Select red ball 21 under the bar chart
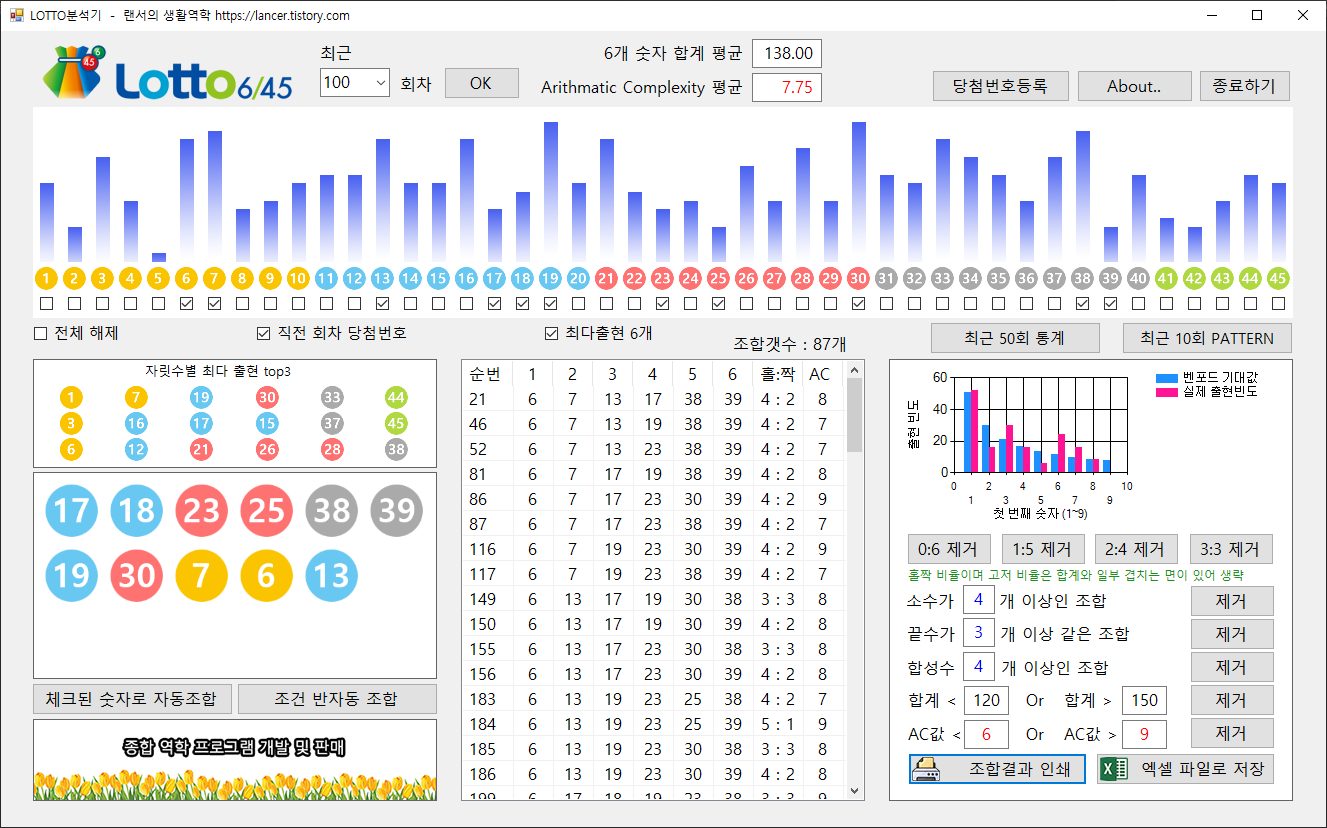The width and height of the screenshot is (1327, 828). pos(606,279)
